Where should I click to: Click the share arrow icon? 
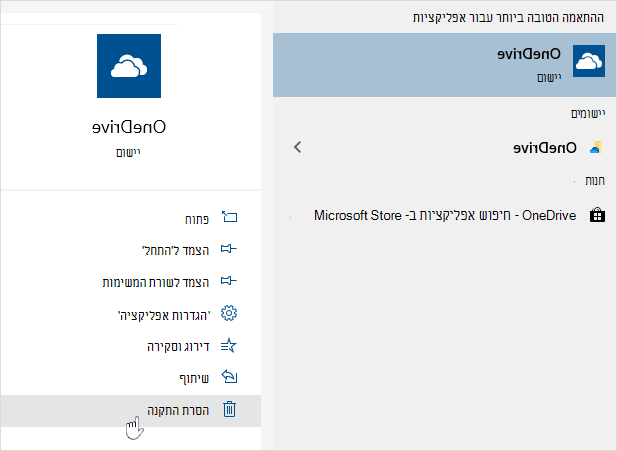[x=229, y=377]
